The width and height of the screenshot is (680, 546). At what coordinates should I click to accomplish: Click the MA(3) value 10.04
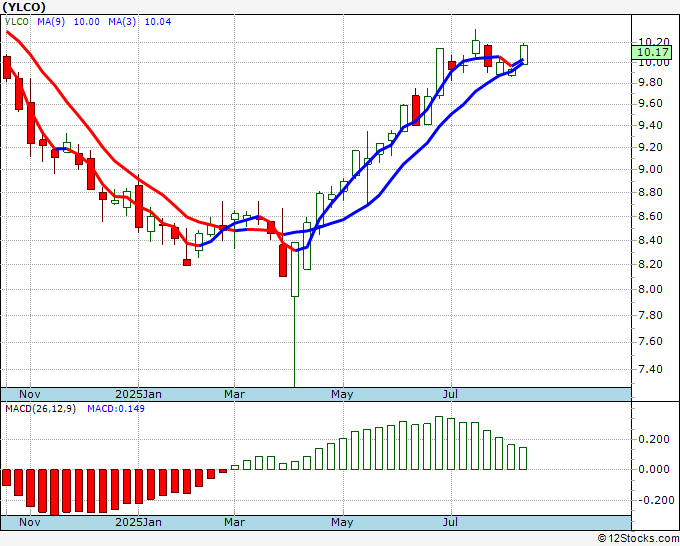coord(158,22)
